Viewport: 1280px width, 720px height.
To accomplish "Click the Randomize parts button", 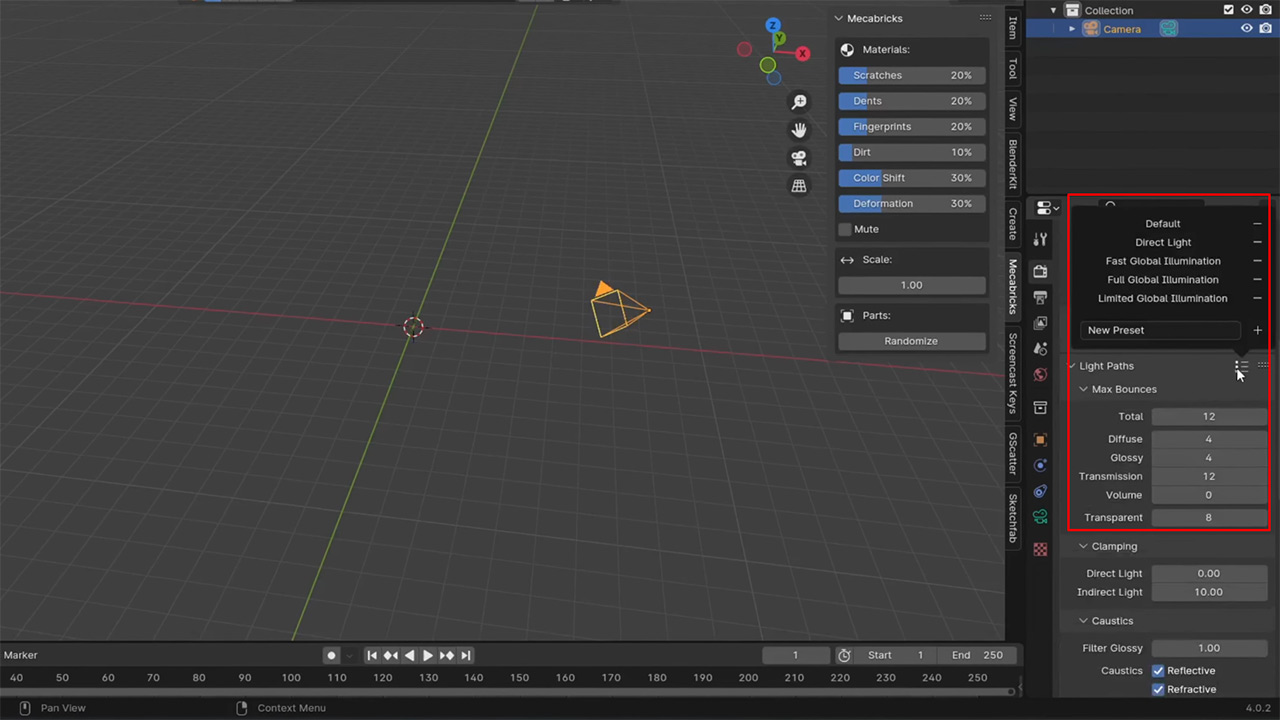I will coord(911,340).
